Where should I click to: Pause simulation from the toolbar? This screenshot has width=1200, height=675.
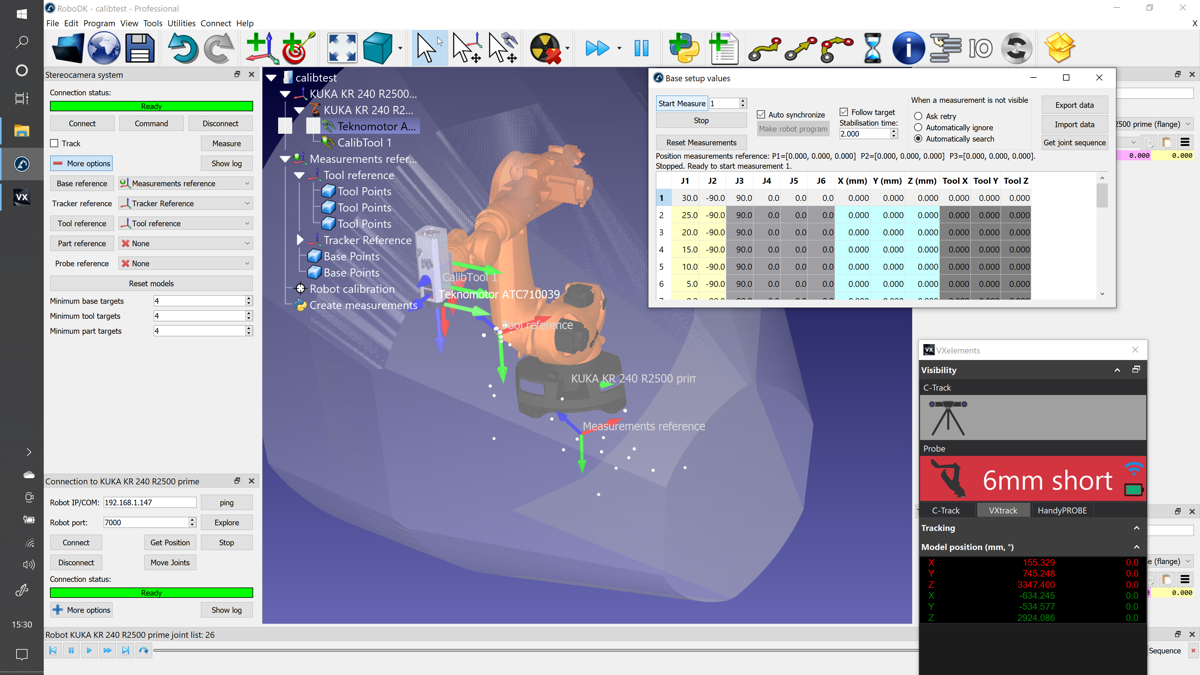[x=641, y=48]
